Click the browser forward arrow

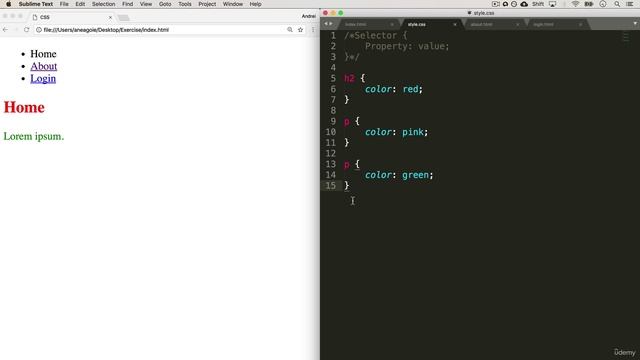[x=16, y=30]
